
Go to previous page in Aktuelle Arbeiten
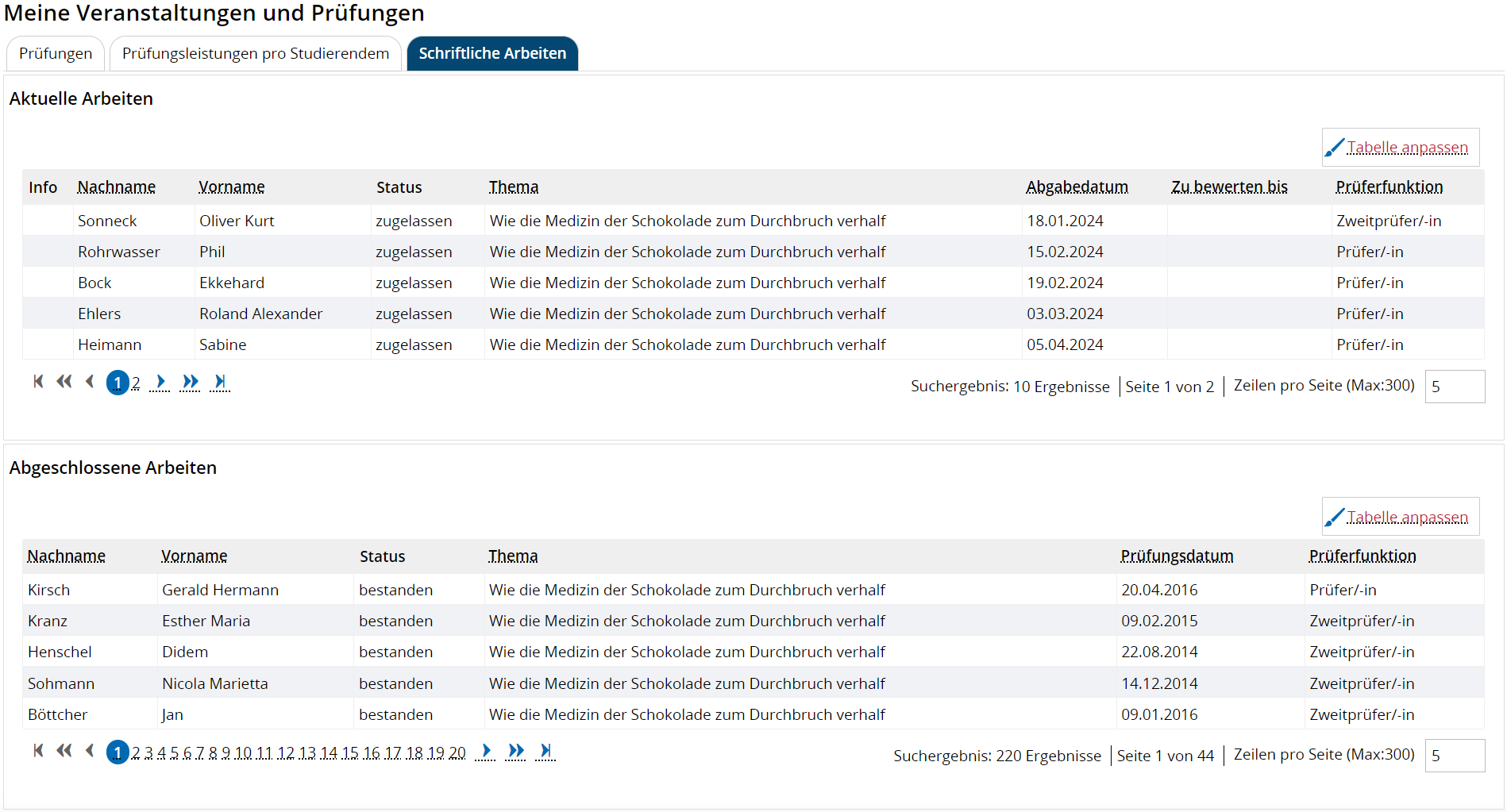(x=90, y=382)
